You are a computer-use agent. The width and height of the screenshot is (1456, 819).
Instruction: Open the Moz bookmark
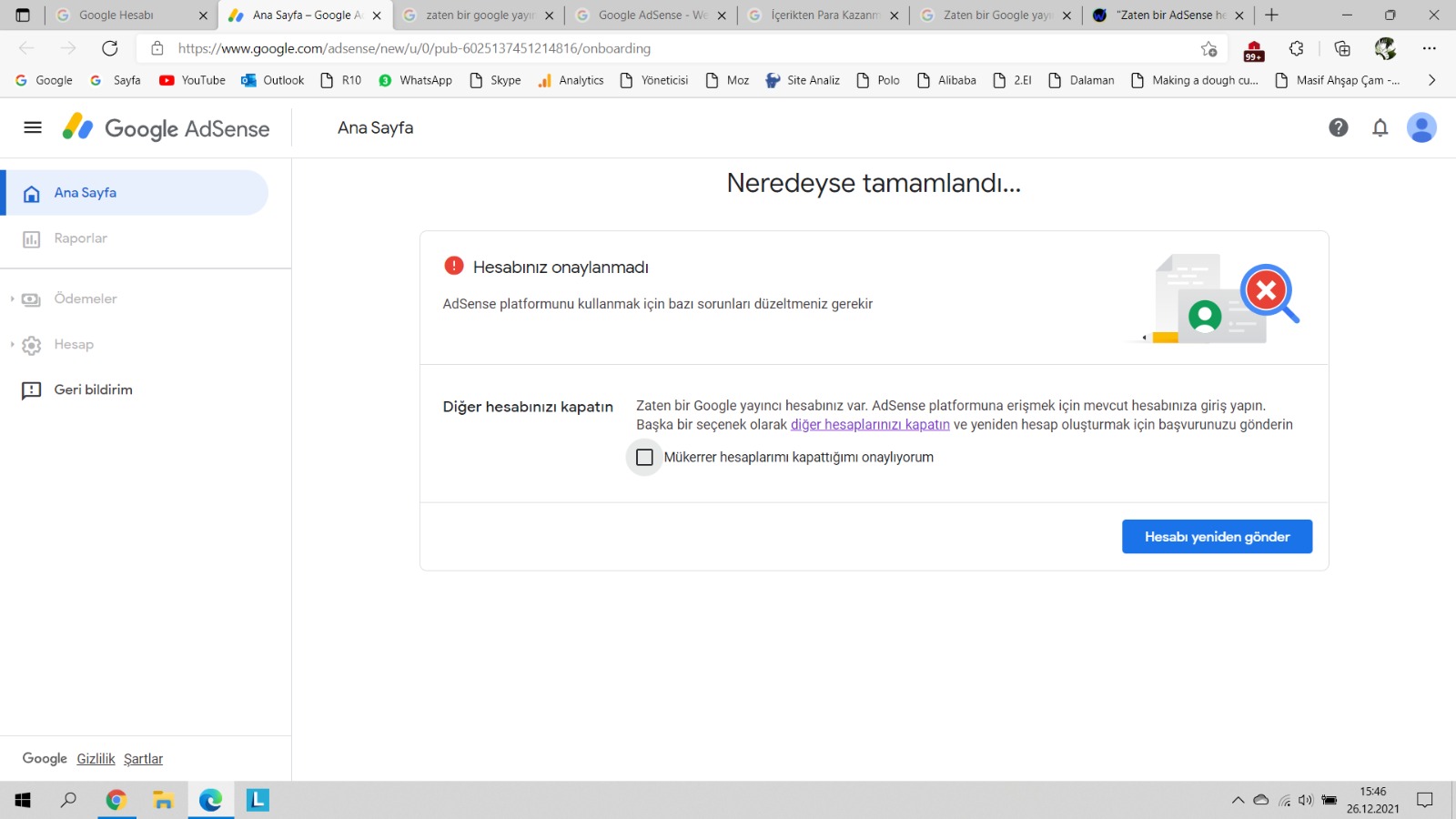(727, 80)
